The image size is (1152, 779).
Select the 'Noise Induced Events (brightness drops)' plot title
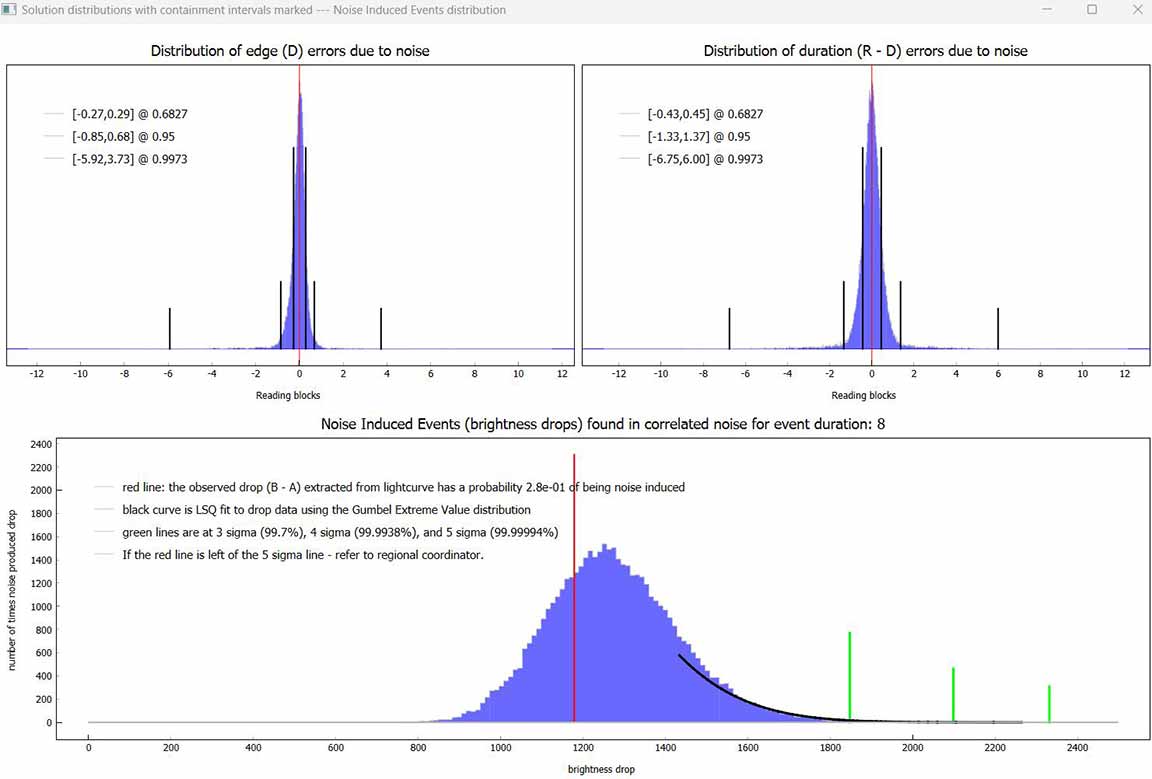pos(602,424)
